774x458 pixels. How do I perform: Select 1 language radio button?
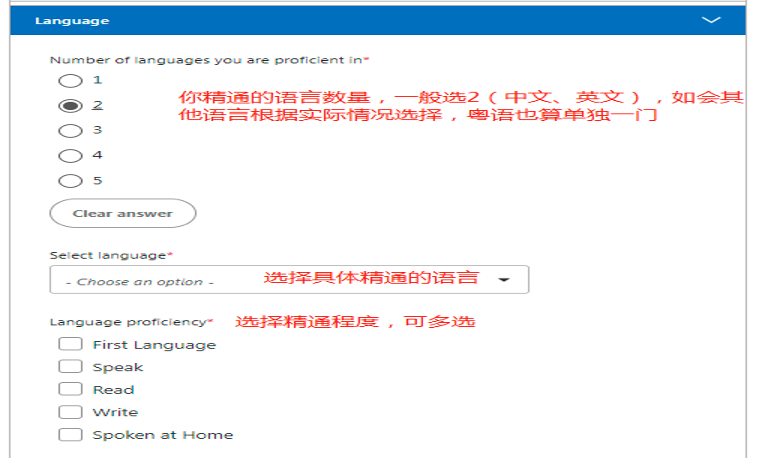tap(71, 80)
